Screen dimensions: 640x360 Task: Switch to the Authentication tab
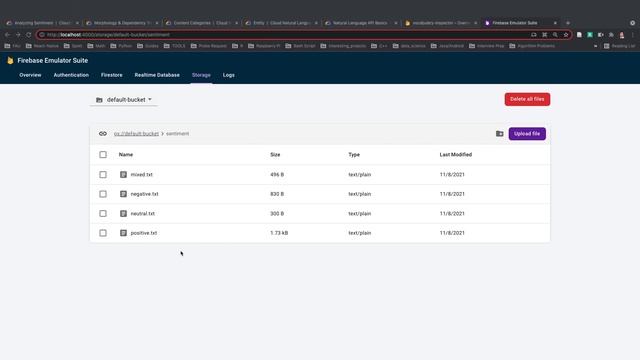click(71, 75)
